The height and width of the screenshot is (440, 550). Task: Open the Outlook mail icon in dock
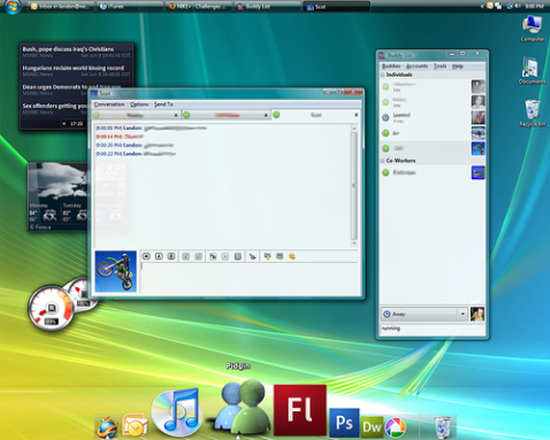[135, 425]
